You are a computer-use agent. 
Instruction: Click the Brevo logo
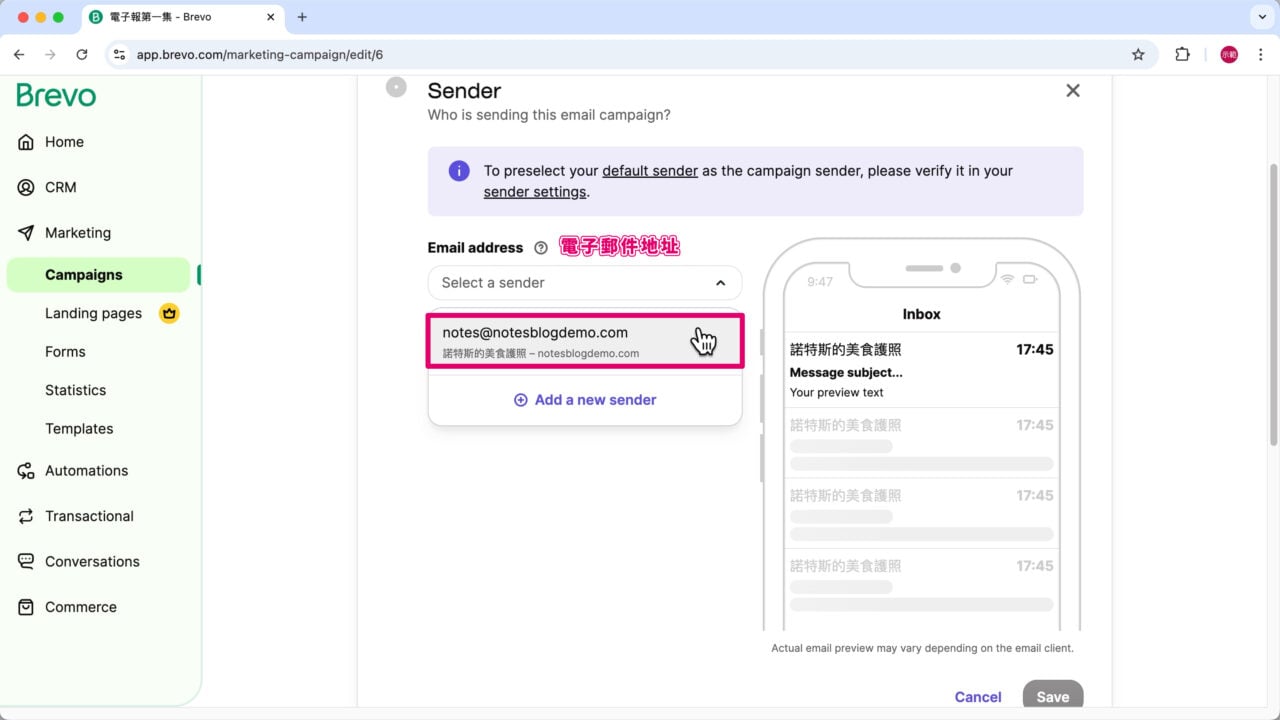point(56,96)
